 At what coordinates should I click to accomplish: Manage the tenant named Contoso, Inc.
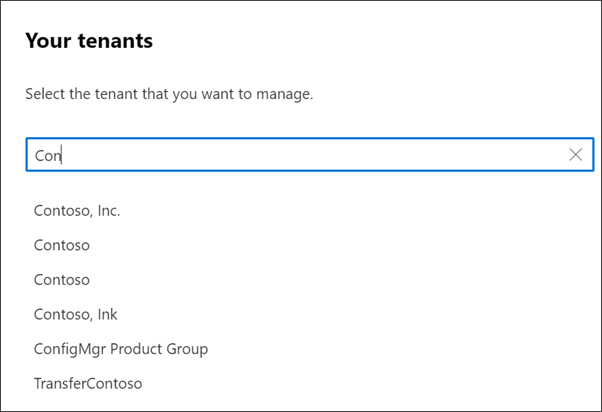tap(77, 211)
